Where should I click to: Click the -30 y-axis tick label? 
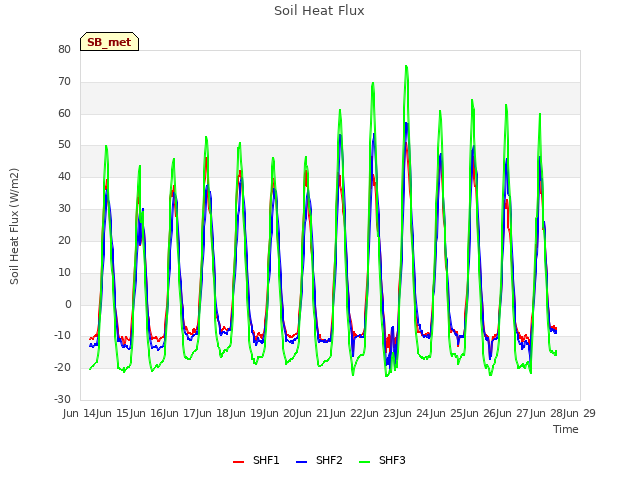62,399
